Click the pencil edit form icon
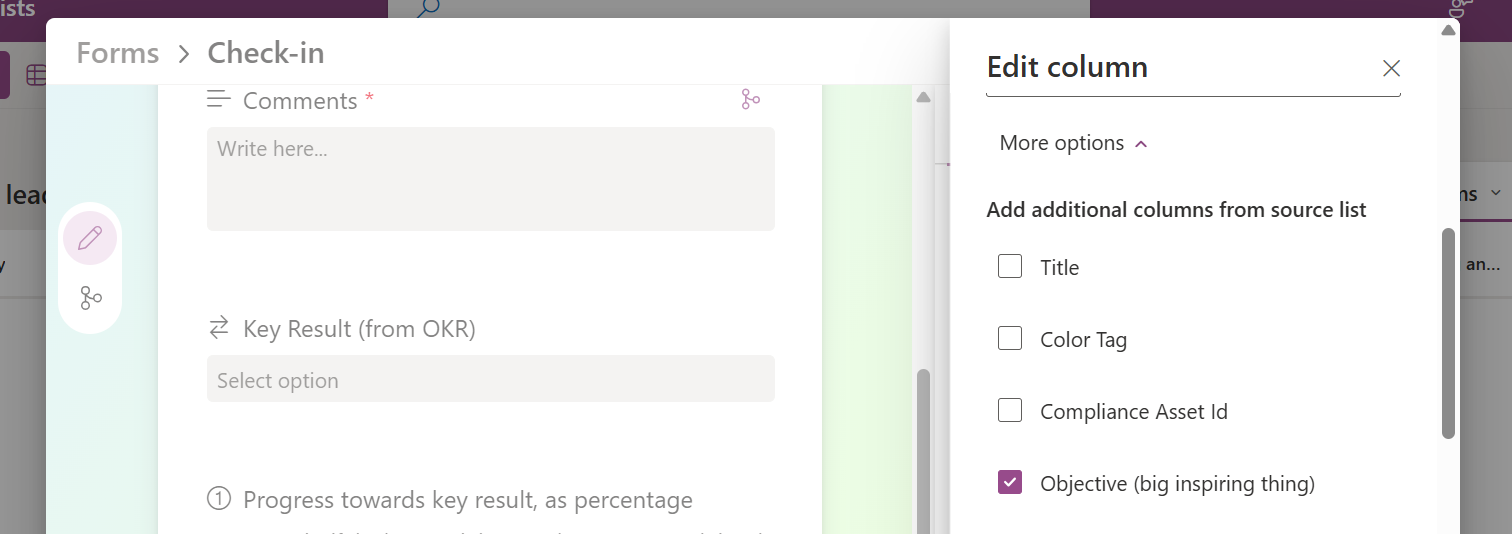The image size is (1512, 534). 90,238
